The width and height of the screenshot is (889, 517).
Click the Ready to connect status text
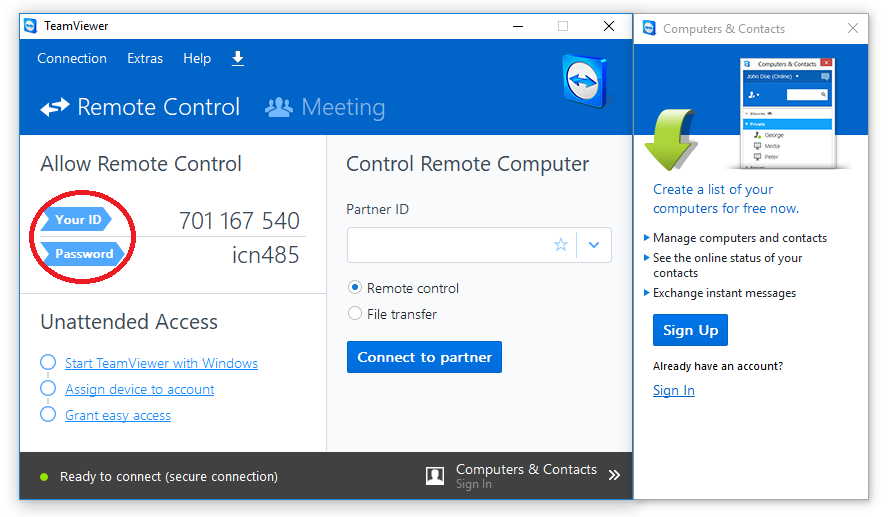coord(169,477)
